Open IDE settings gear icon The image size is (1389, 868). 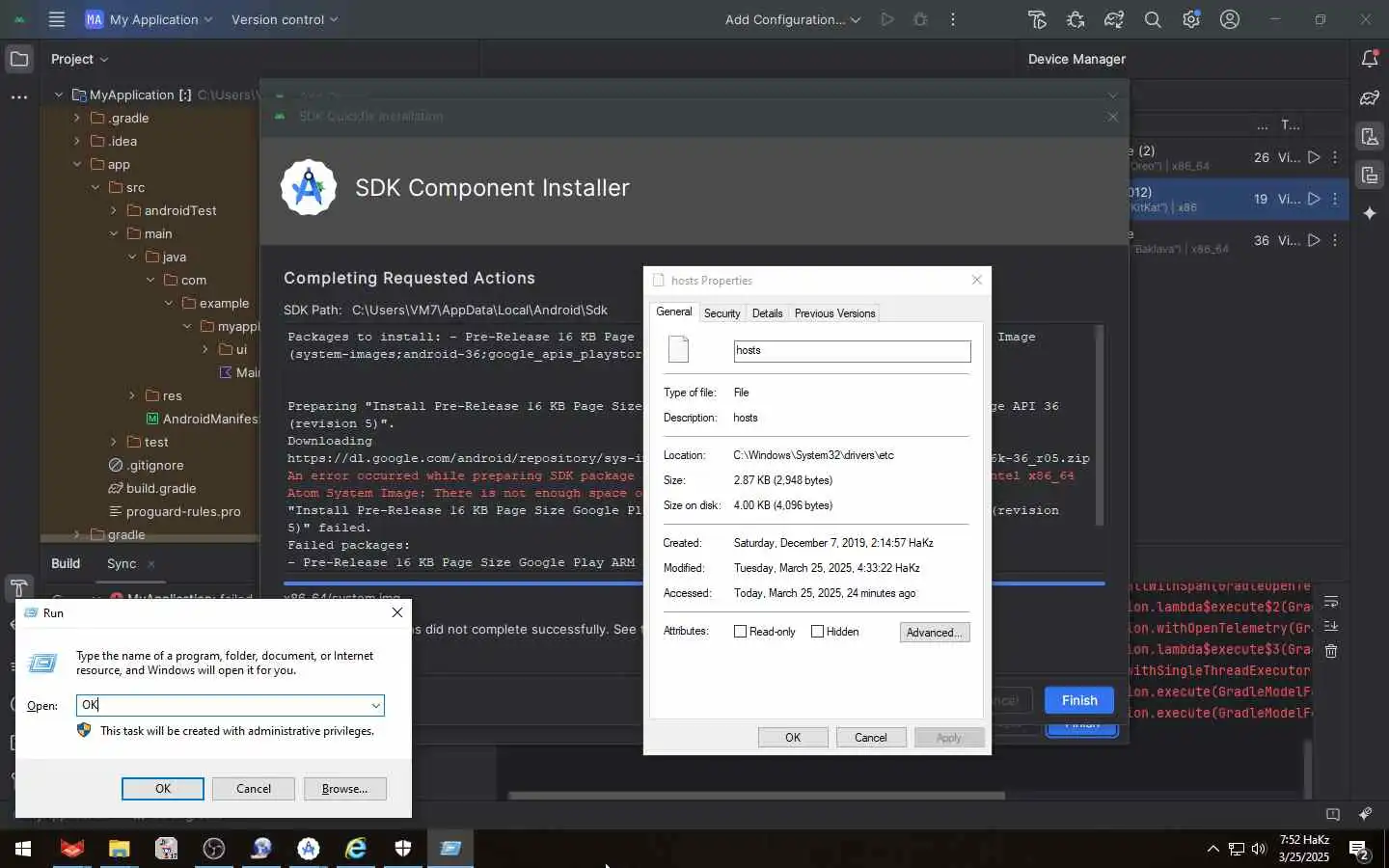coord(1191,19)
